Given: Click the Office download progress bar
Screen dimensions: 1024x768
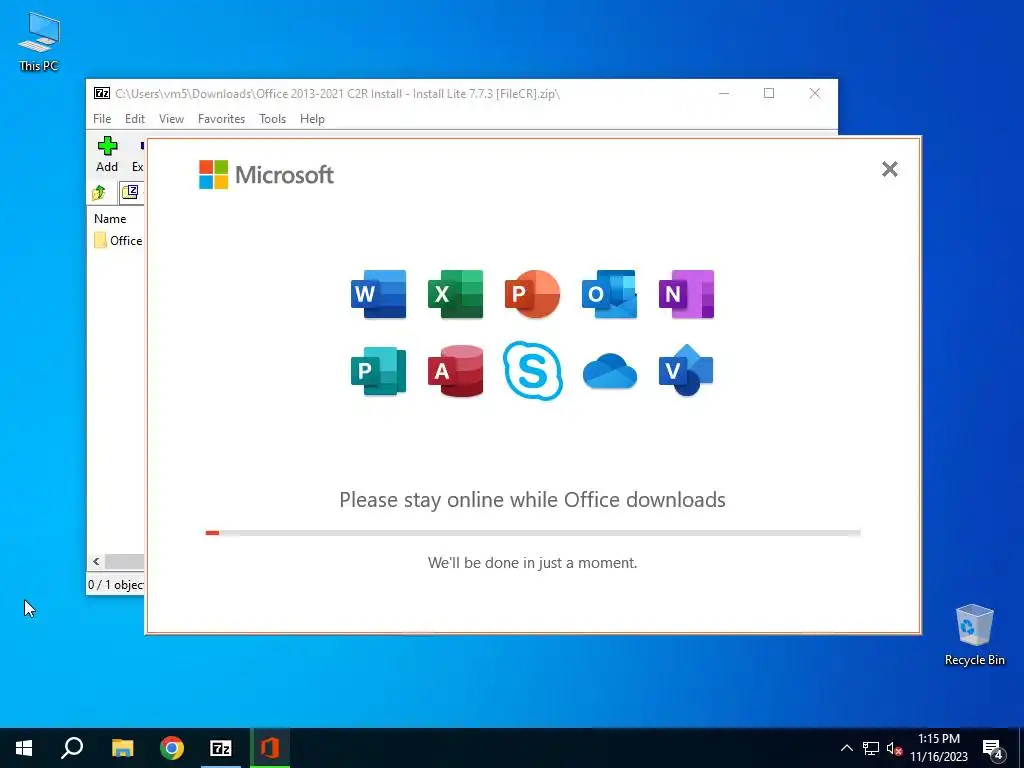Looking at the screenshot, I should pyautogui.click(x=532, y=533).
